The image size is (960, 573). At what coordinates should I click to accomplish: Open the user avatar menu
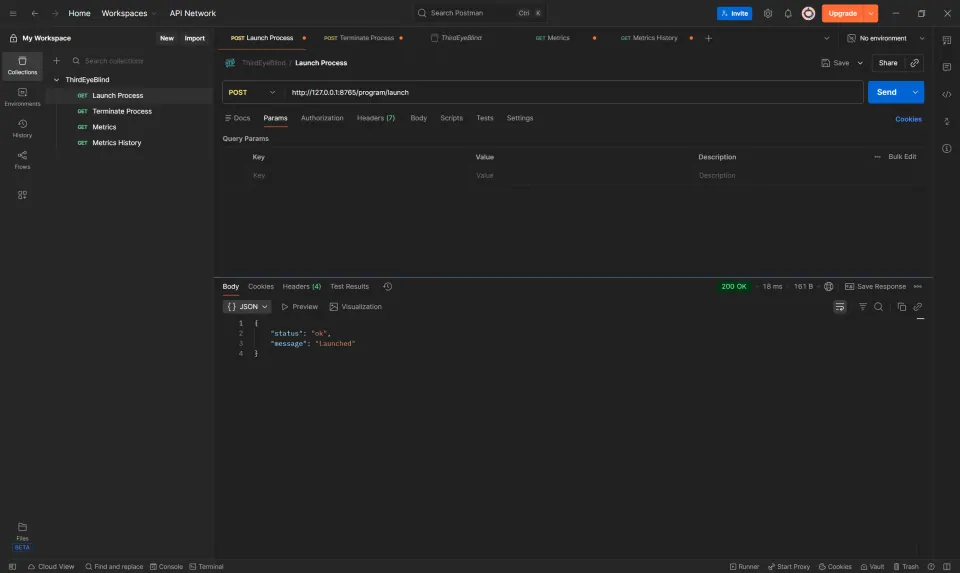[x=808, y=13]
